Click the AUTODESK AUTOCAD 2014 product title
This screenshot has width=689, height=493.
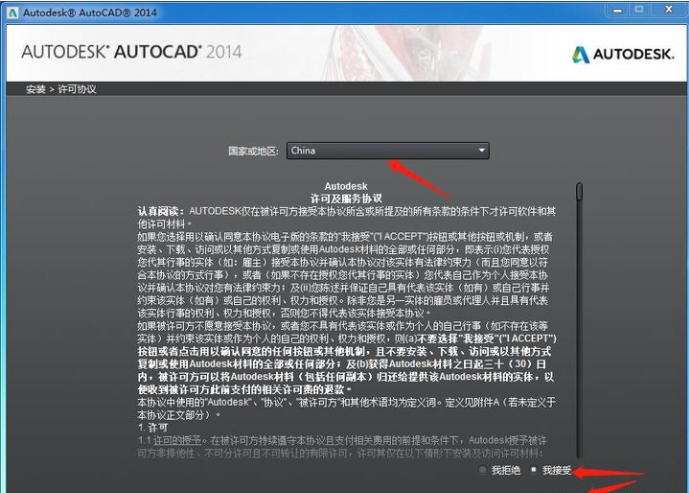(131, 52)
